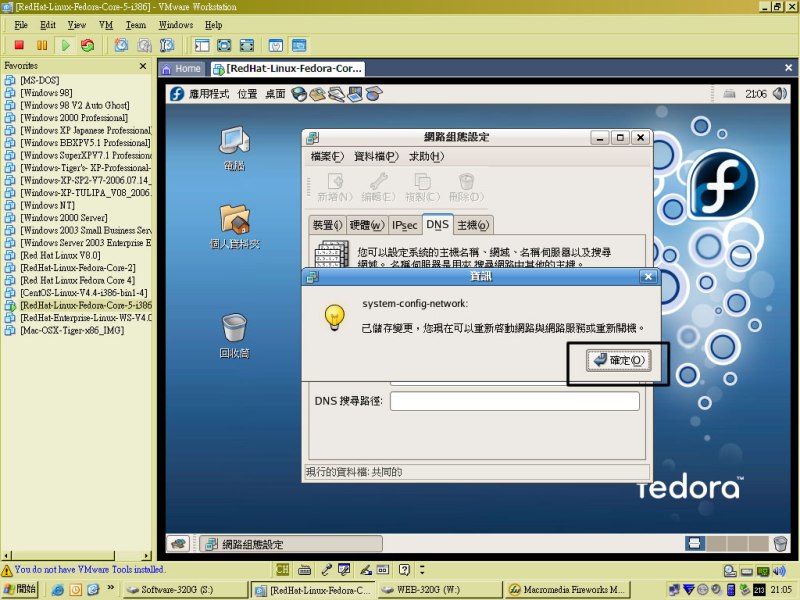Switch to Software-320G (S:) taskbar window

(185, 590)
